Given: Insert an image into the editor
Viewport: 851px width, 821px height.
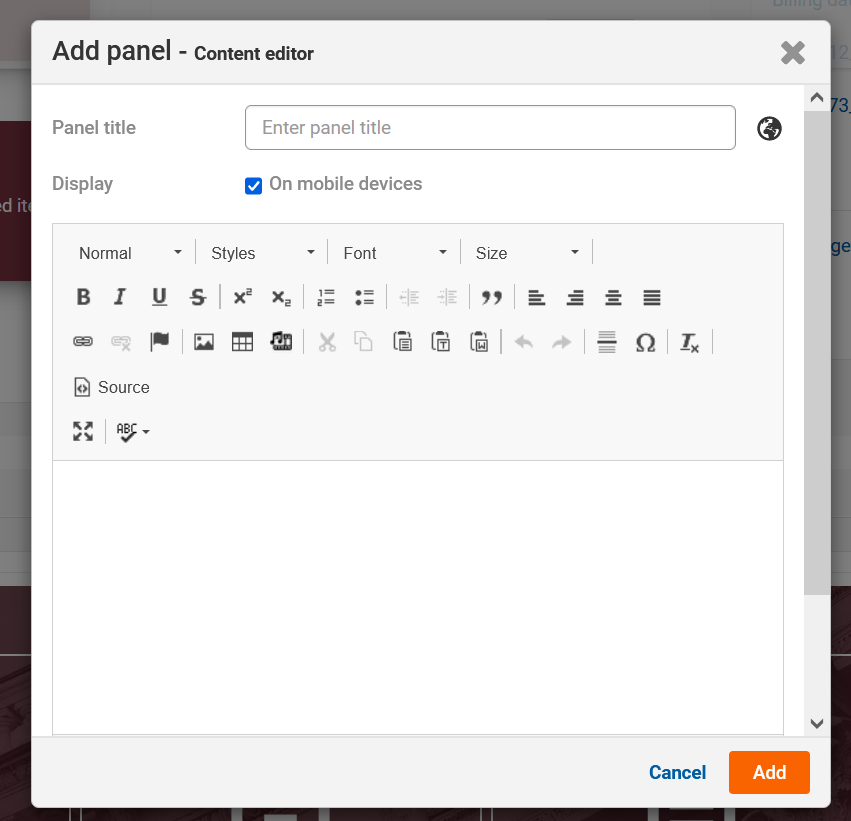Looking at the screenshot, I should [204, 342].
